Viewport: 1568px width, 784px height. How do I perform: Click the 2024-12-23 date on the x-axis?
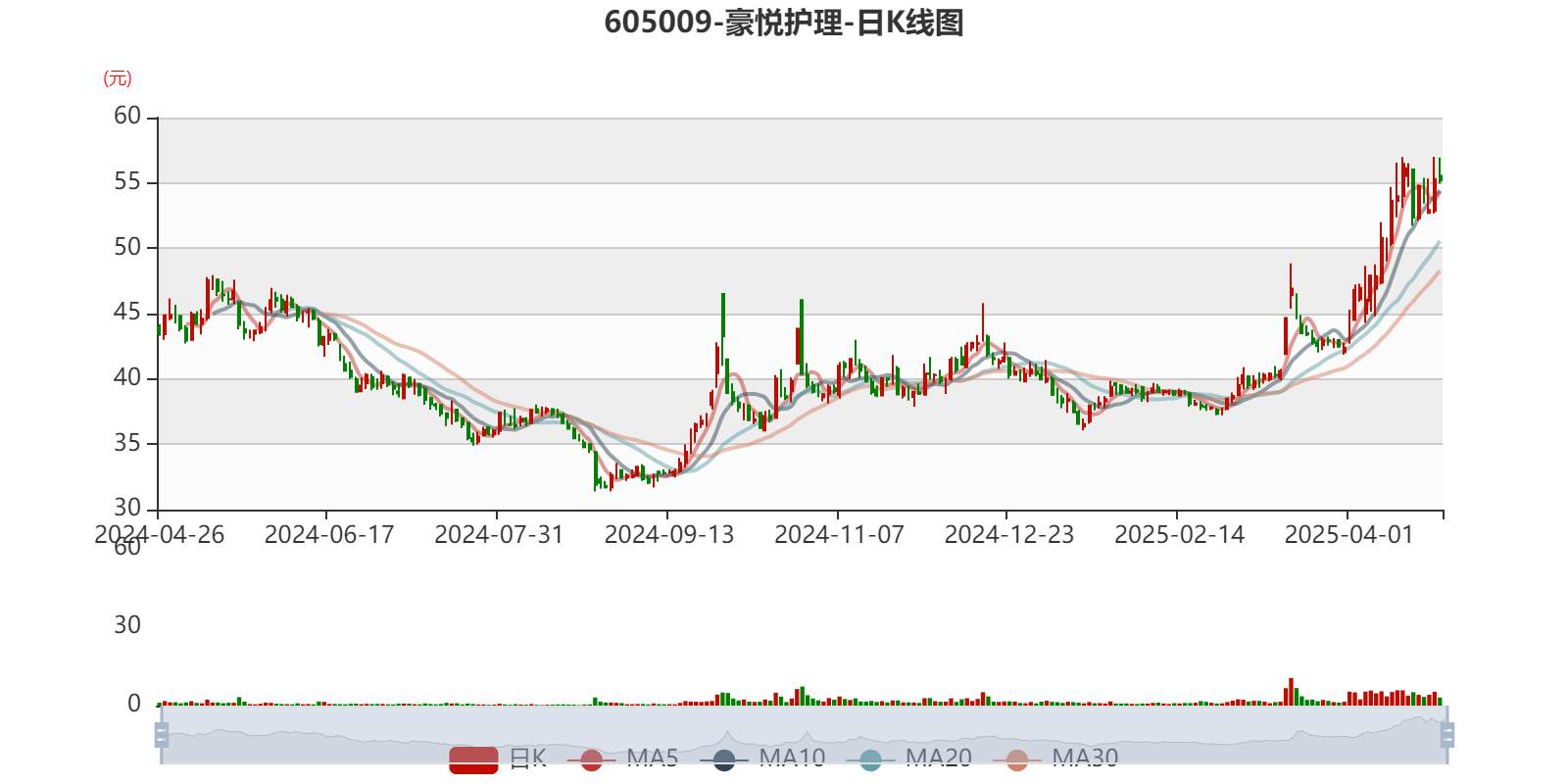click(x=1008, y=534)
